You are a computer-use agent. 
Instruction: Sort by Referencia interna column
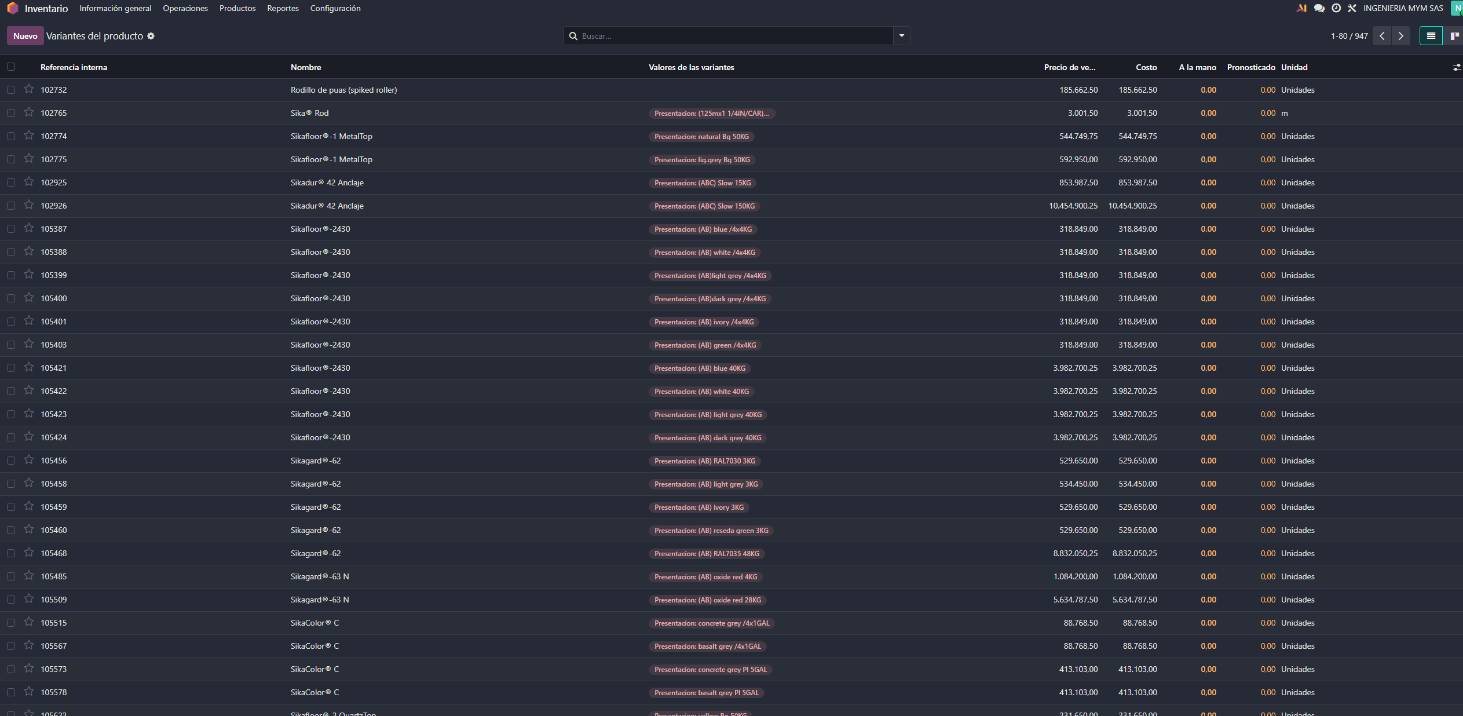pos(74,67)
